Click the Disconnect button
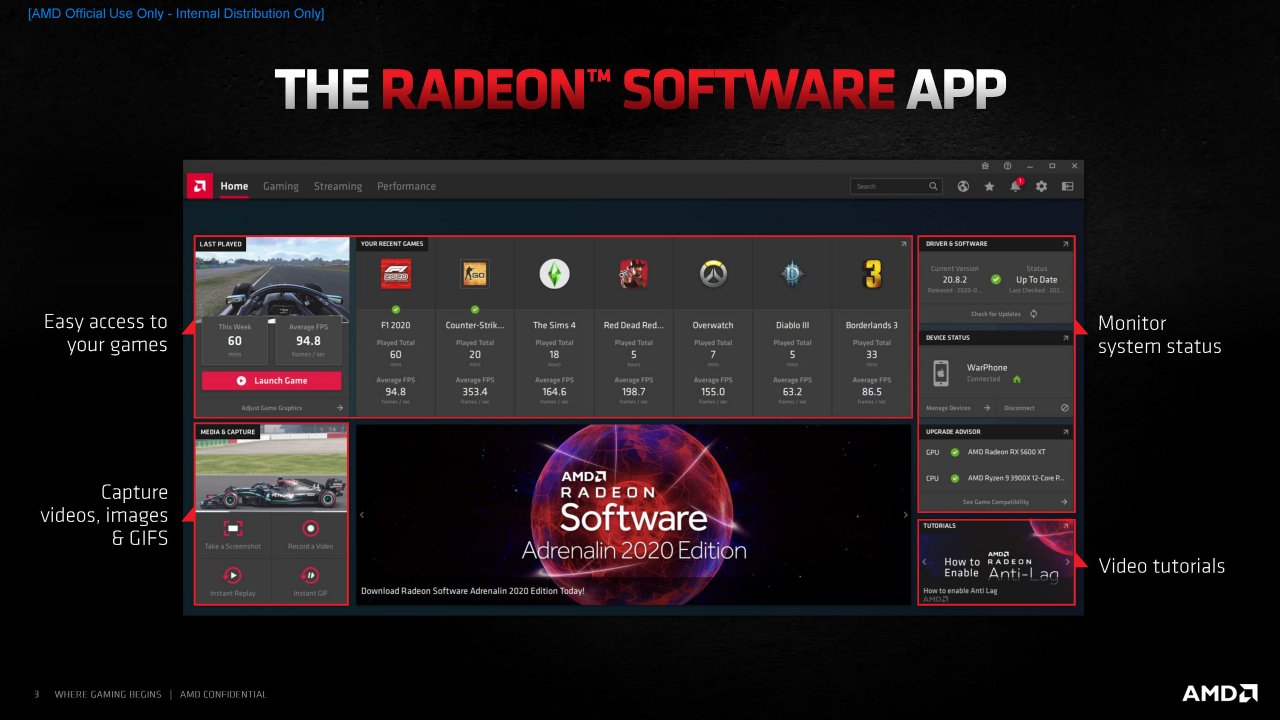 (x=1020, y=408)
